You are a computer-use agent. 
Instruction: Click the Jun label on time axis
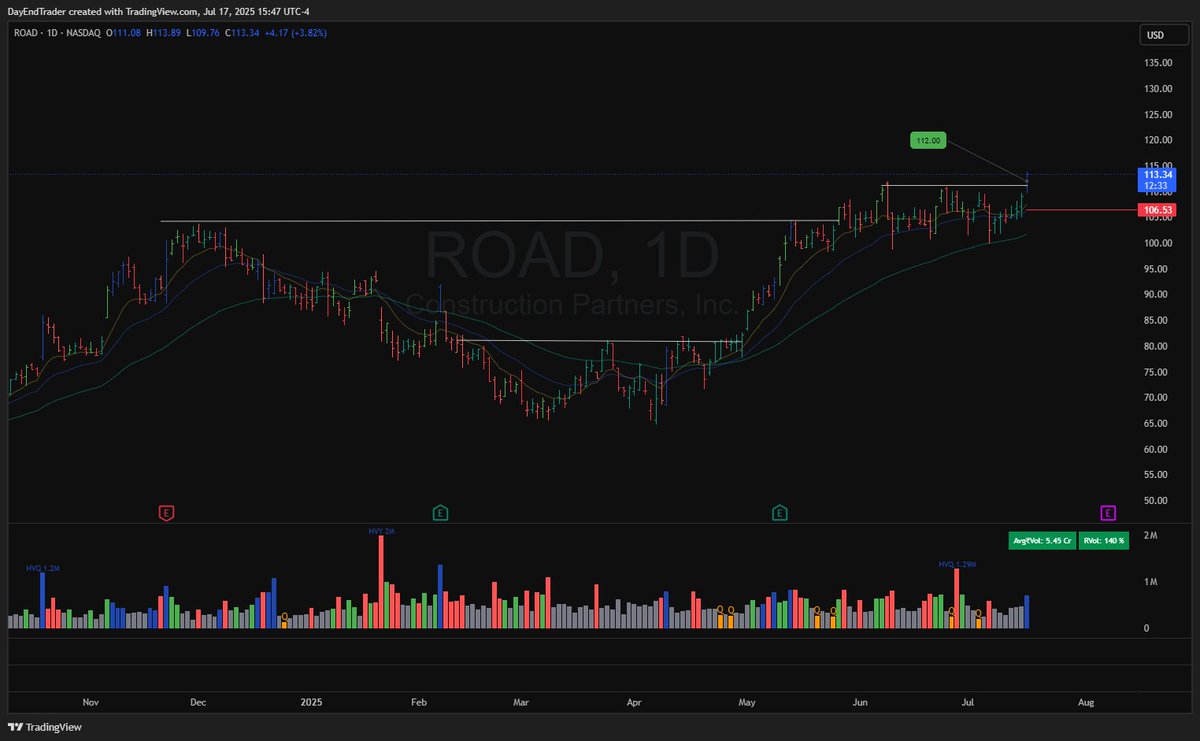(860, 703)
